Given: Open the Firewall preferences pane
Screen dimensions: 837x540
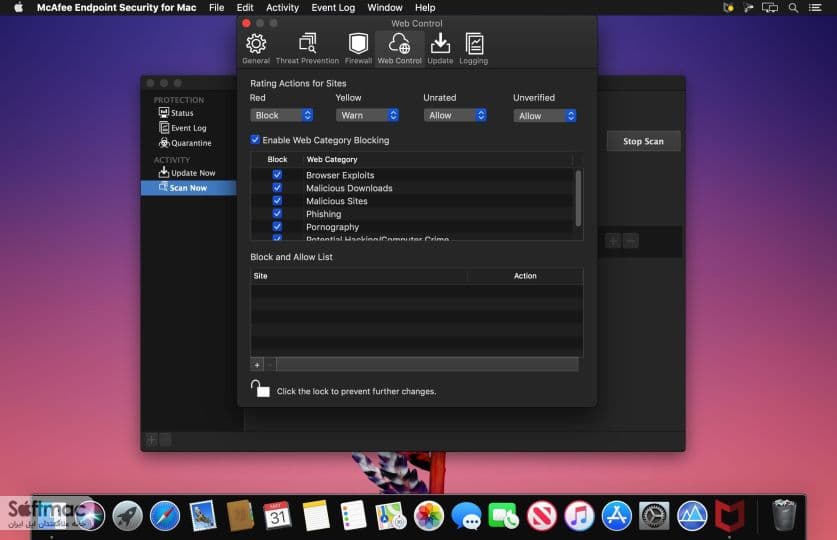Looking at the screenshot, I should tap(358, 49).
